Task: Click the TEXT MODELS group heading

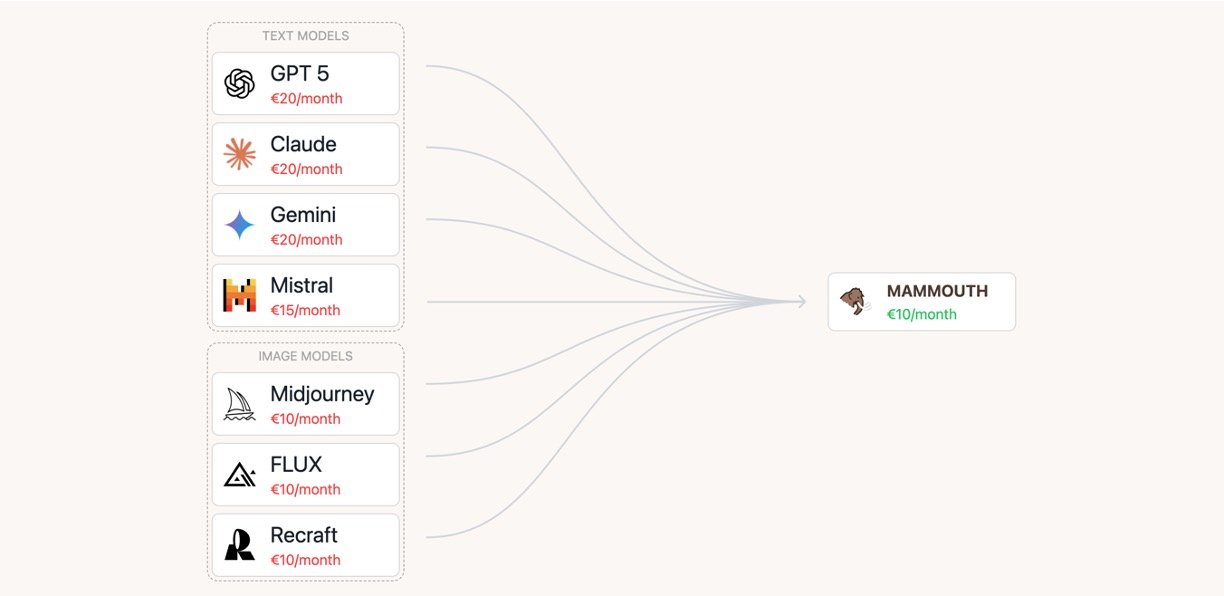Action: 305,36
